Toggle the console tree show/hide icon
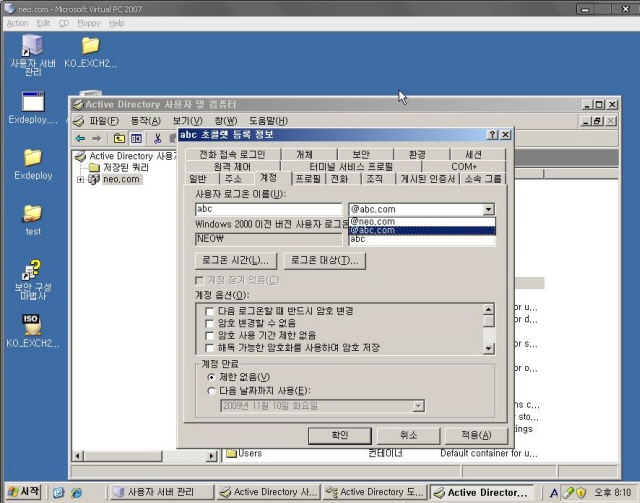 [x=136, y=139]
